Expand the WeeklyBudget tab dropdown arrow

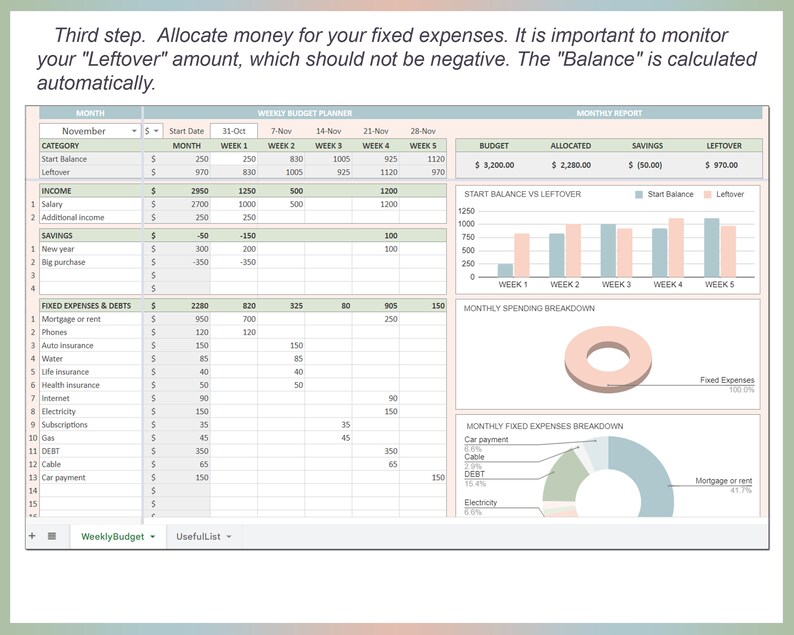tap(152, 537)
